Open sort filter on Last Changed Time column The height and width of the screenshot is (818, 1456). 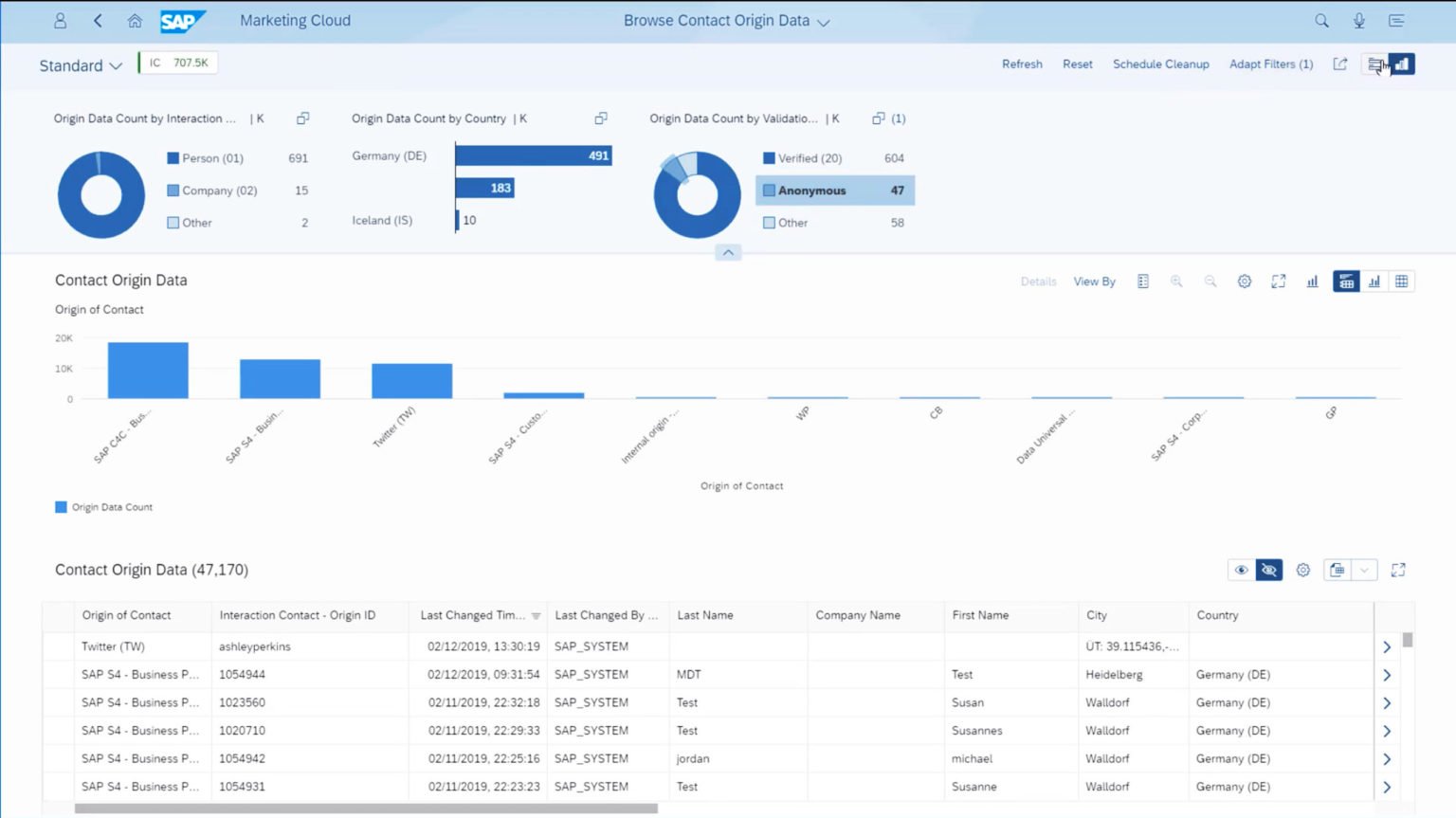pyautogui.click(x=536, y=616)
